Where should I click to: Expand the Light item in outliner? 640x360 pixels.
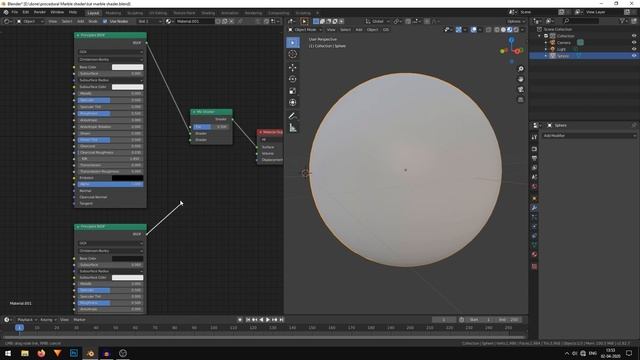coord(546,49)
